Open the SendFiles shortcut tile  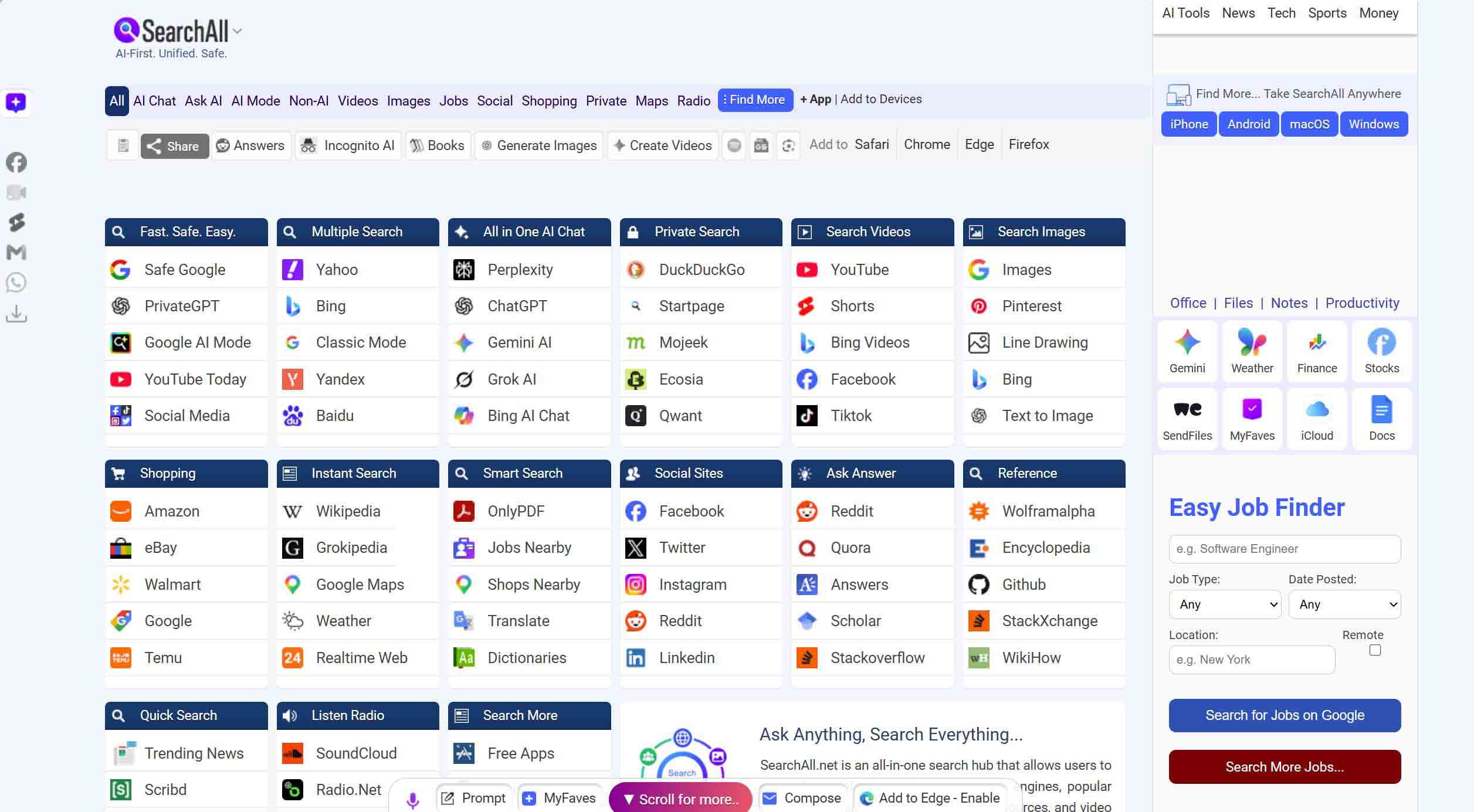1187,419
